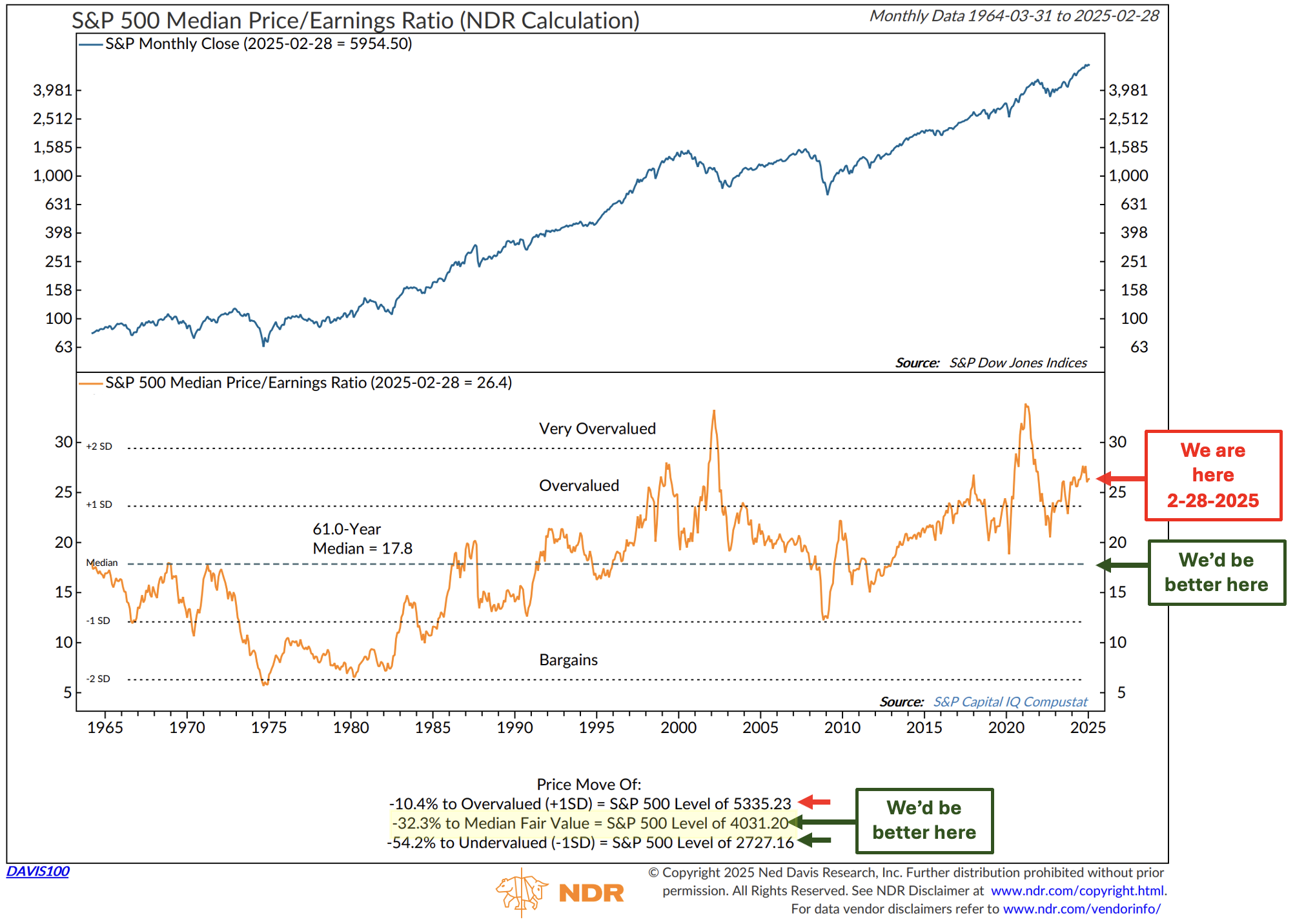Click the green 'We'd be better here' box at the median
1295x924 pixels.
coord(1216,572)
